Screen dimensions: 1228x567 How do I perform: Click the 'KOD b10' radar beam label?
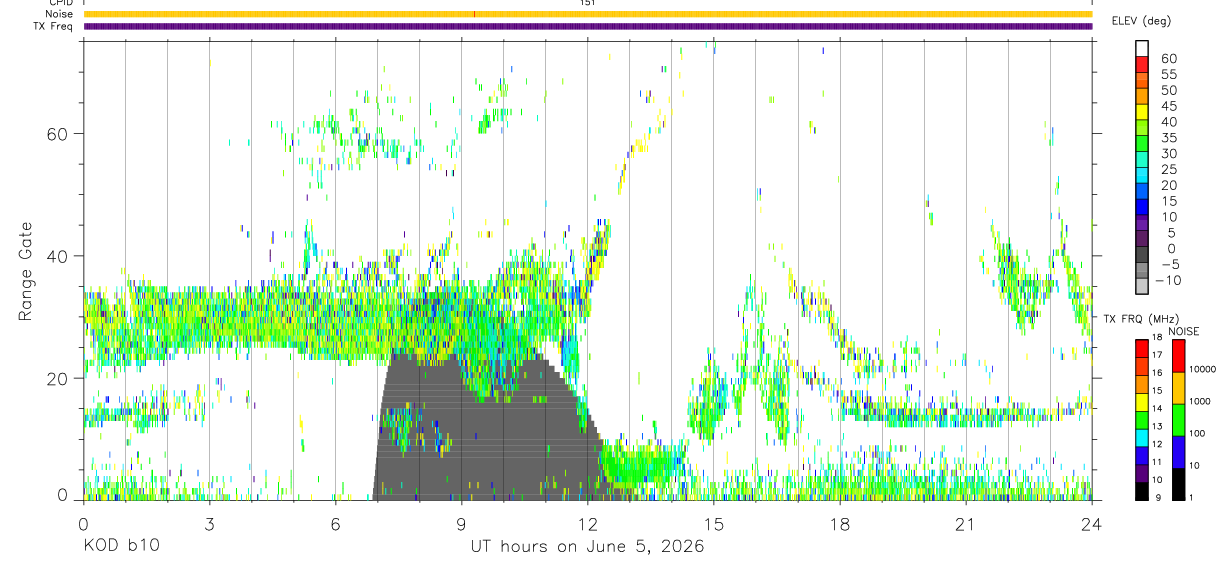pyautogui.click(x=120, y=547)
